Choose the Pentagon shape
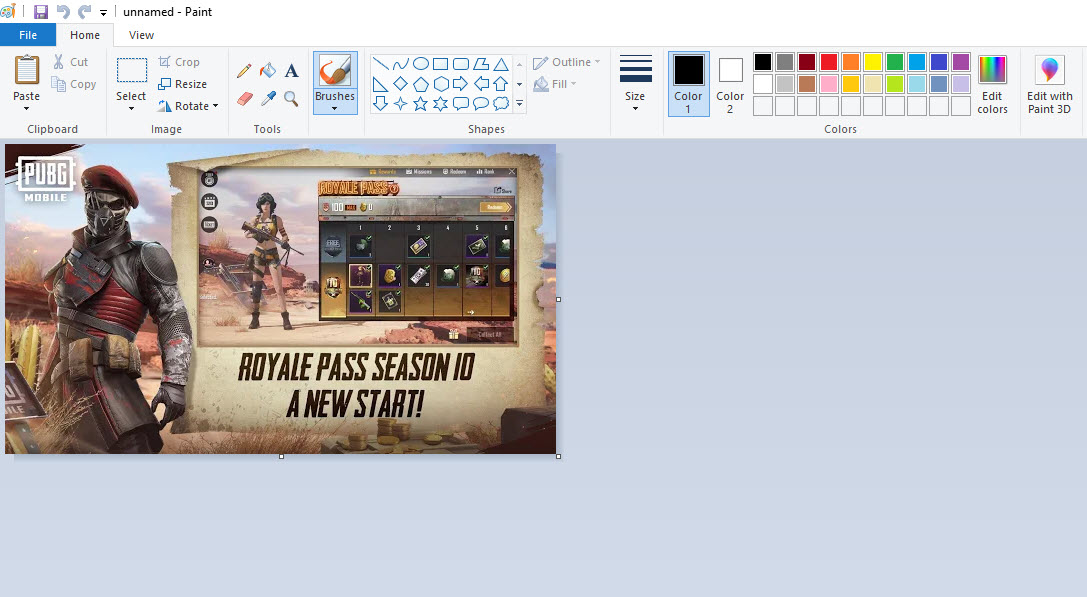Viewport: 1087px width, 597px height. [421, 85]
